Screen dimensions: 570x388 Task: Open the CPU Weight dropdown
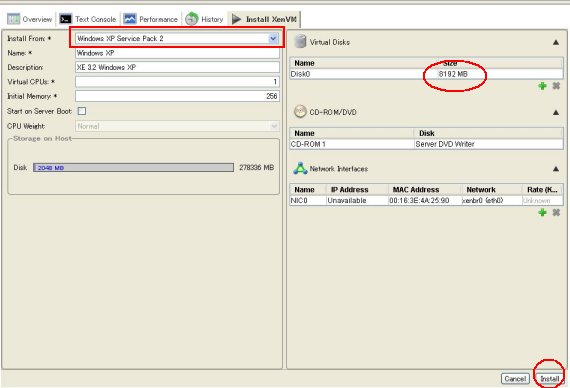pyautogui.click(x=177, y=126)
